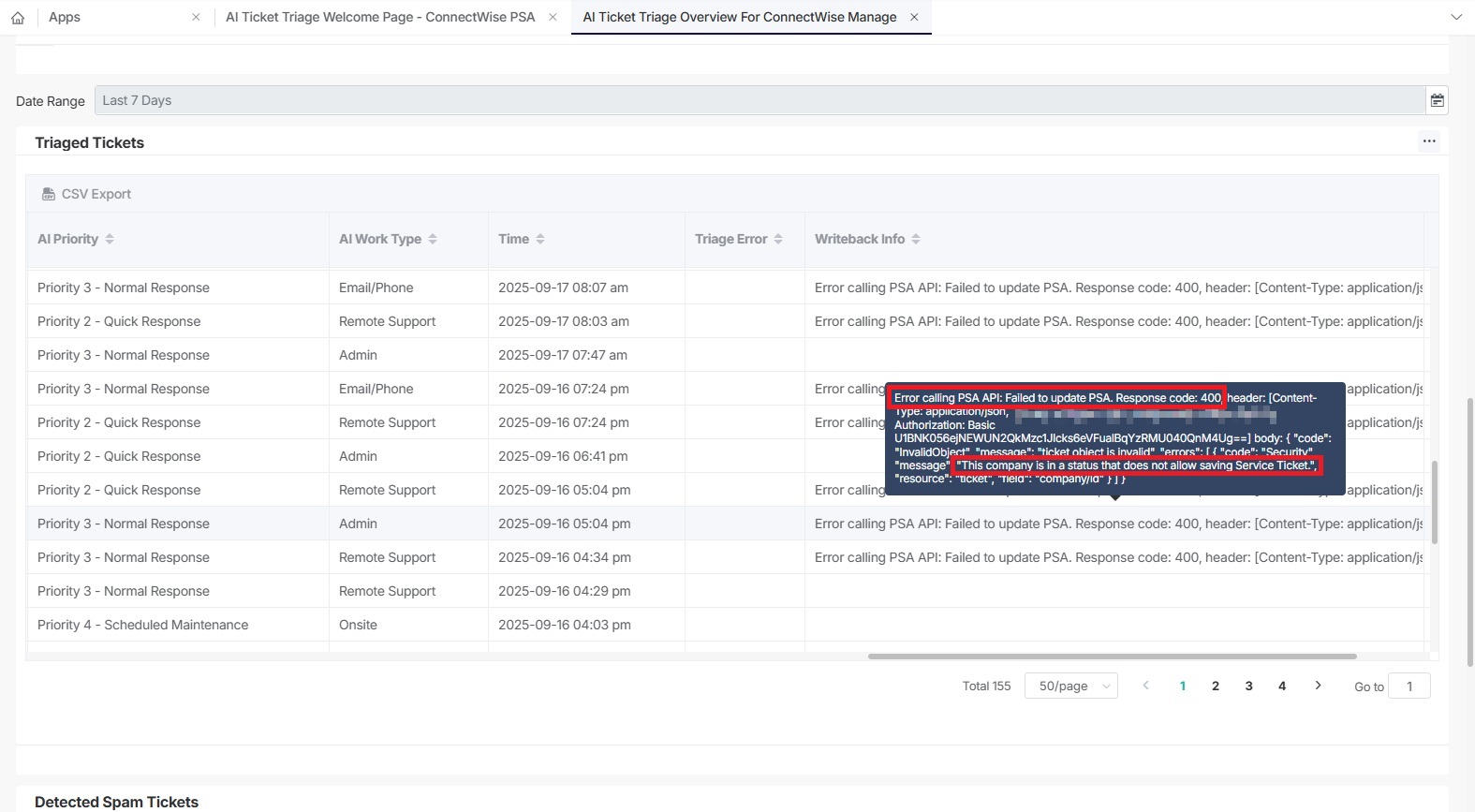Viewport: 1475px width, 812px height.
Task: Go to page 2 of results
Action: tap(1216, 686)
